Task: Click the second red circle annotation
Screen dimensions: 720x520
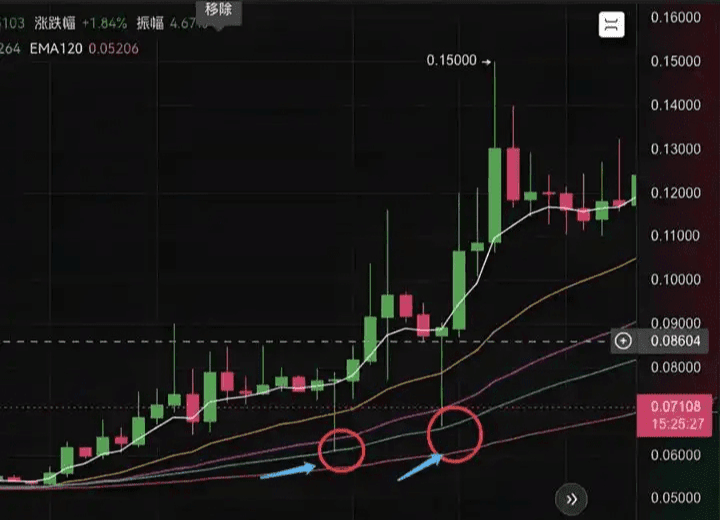Action: point(455,434)
